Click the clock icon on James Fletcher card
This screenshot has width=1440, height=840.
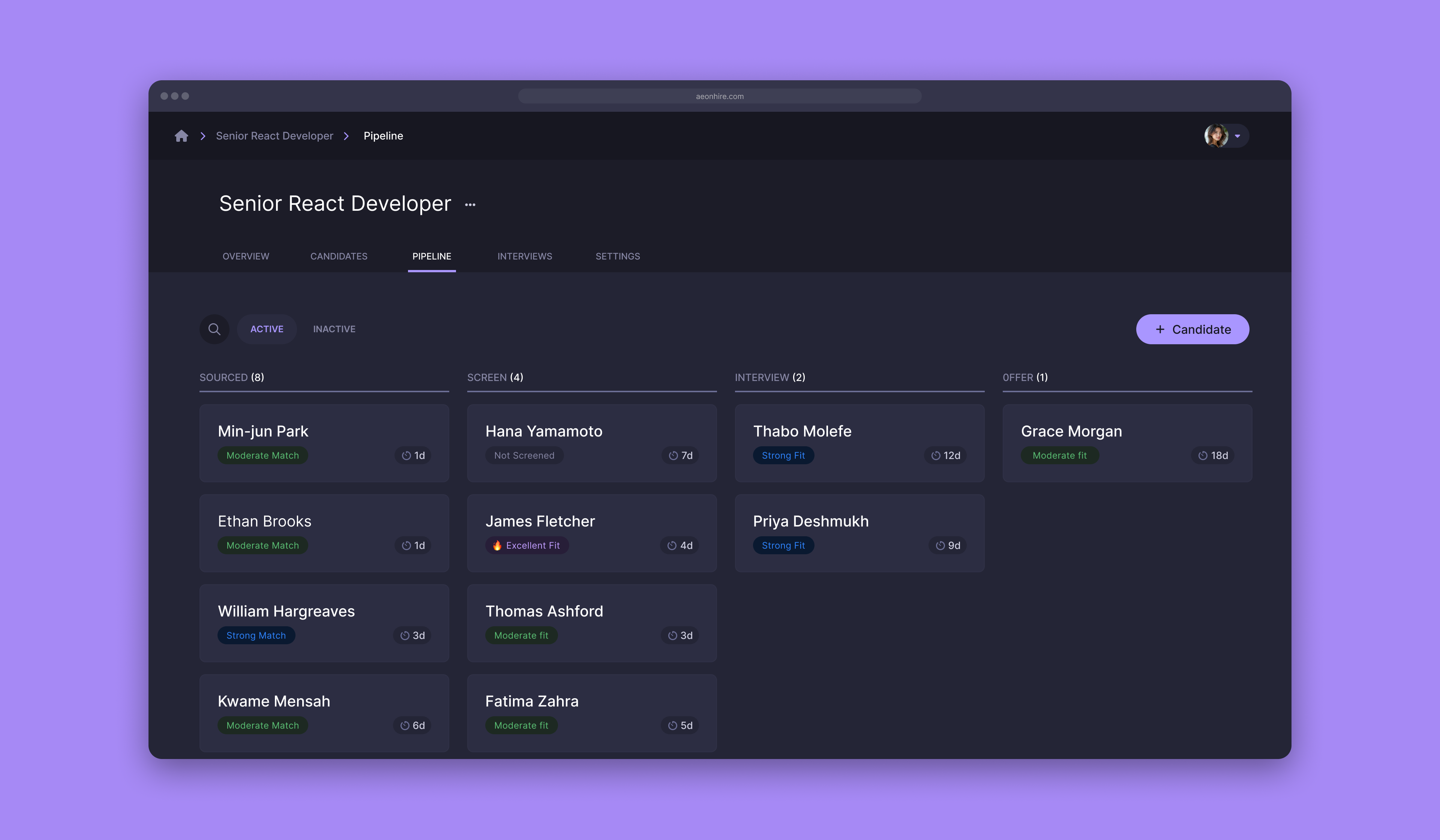coord(673,546)
